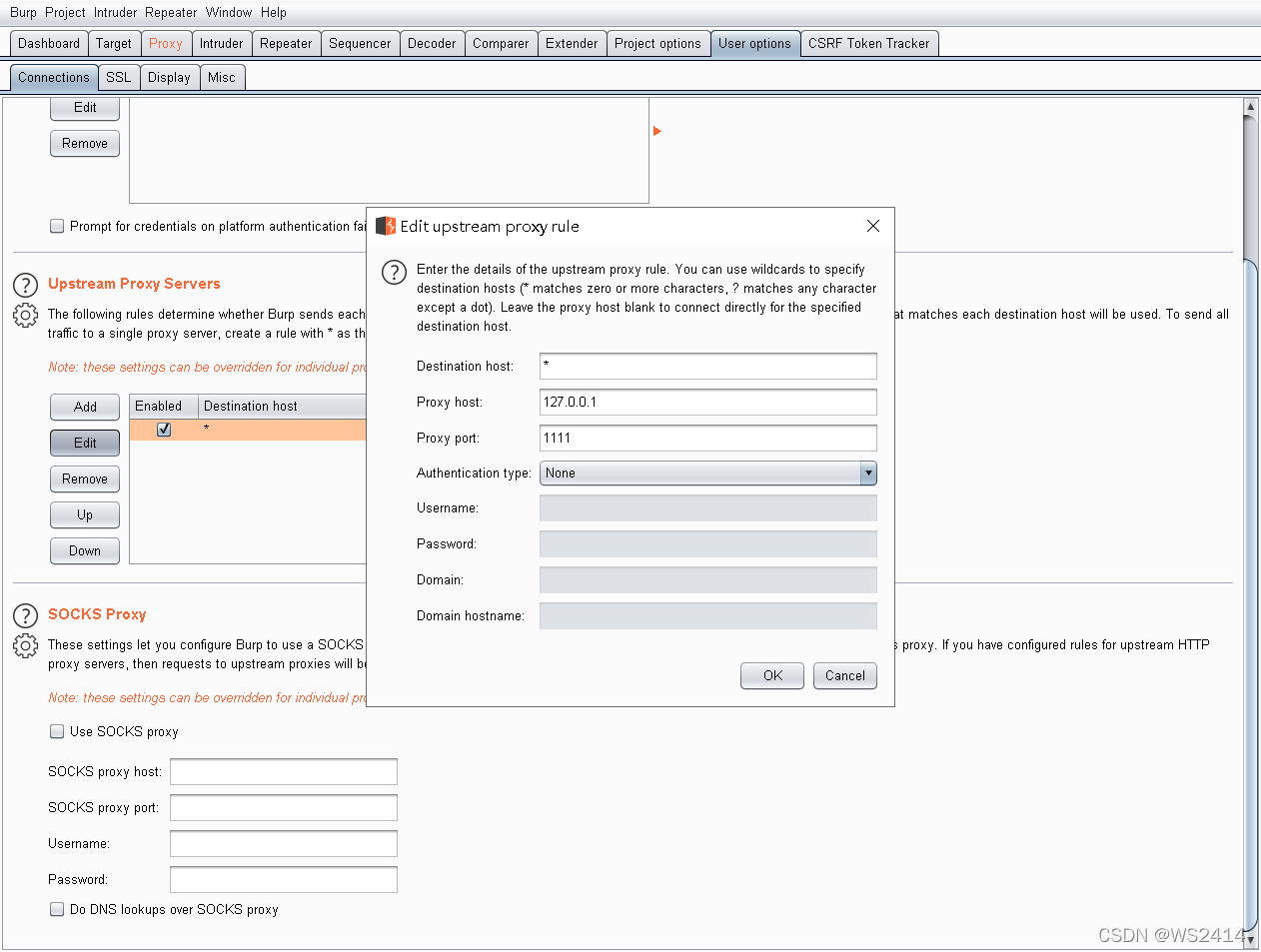Switch to the Intruder tab

[x=222, y=43]
